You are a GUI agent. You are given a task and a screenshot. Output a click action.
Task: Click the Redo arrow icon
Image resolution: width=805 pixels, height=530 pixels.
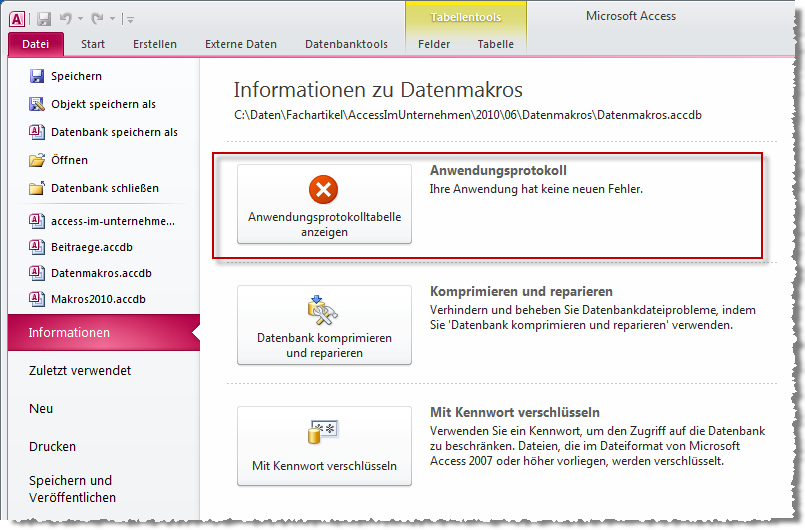(98, 18)
